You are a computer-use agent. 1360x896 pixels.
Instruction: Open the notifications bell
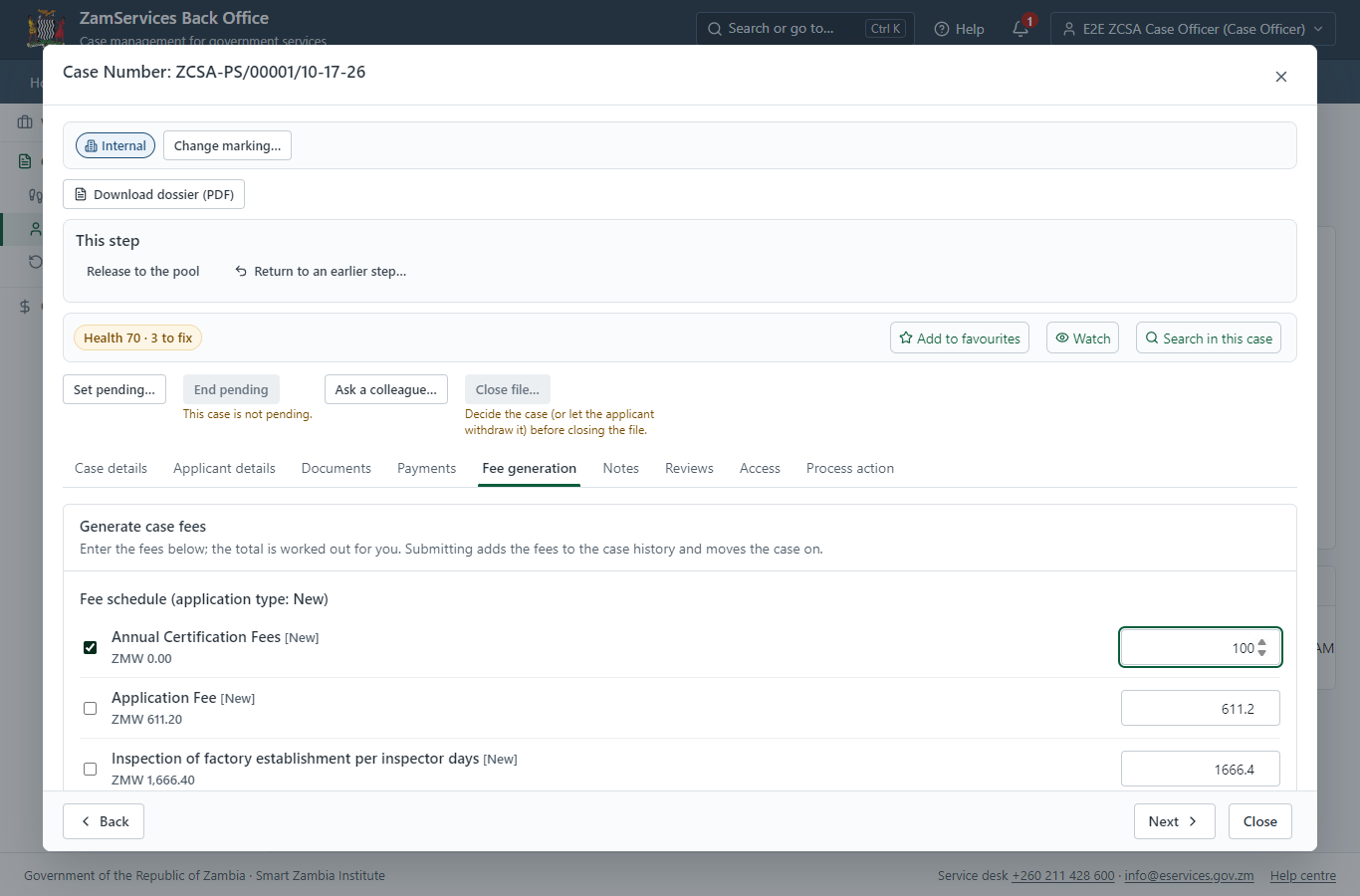click(x=1021, y=28)
